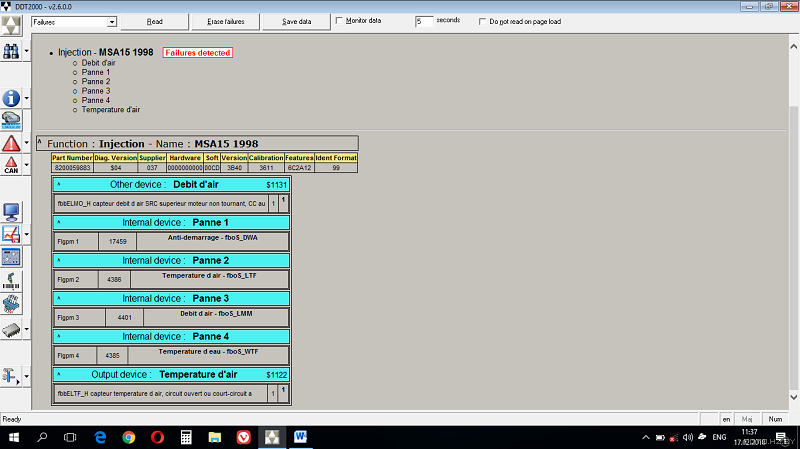This screenshot has width=800, height=449.
Task: Enable the Monitor data checkbox
Action: pyautogui.click(x=339, y=20)
